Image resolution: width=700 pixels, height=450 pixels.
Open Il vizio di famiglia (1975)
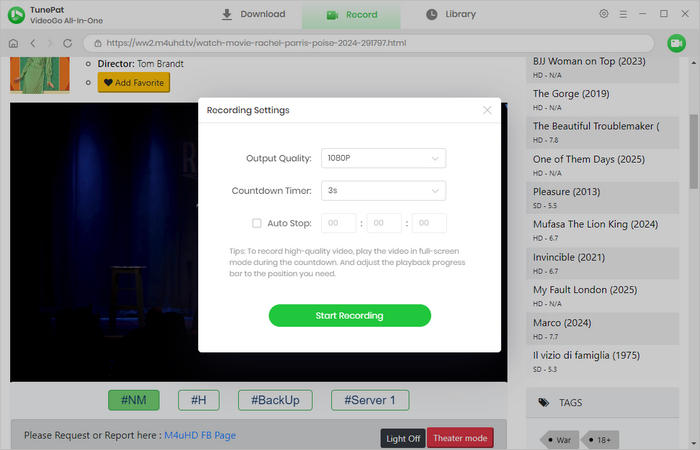[586, 355]
